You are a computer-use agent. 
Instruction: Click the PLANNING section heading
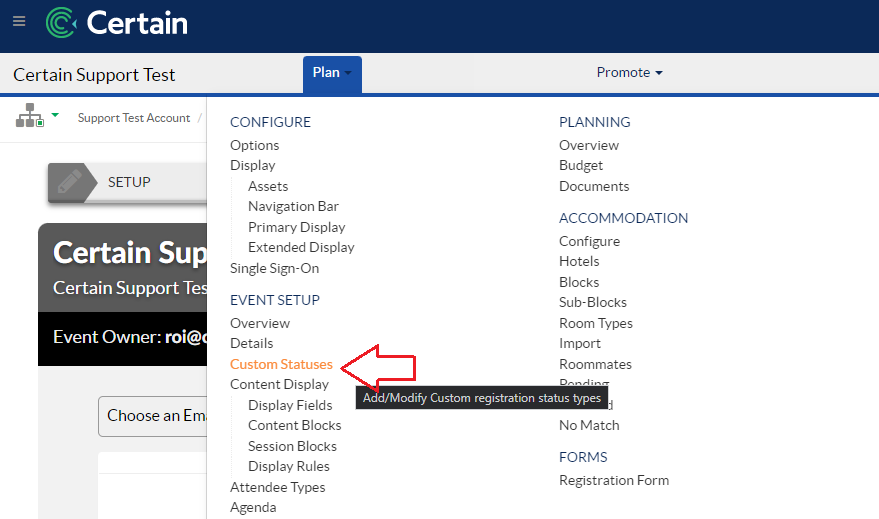pyautogui.click(x=595, y=122)
